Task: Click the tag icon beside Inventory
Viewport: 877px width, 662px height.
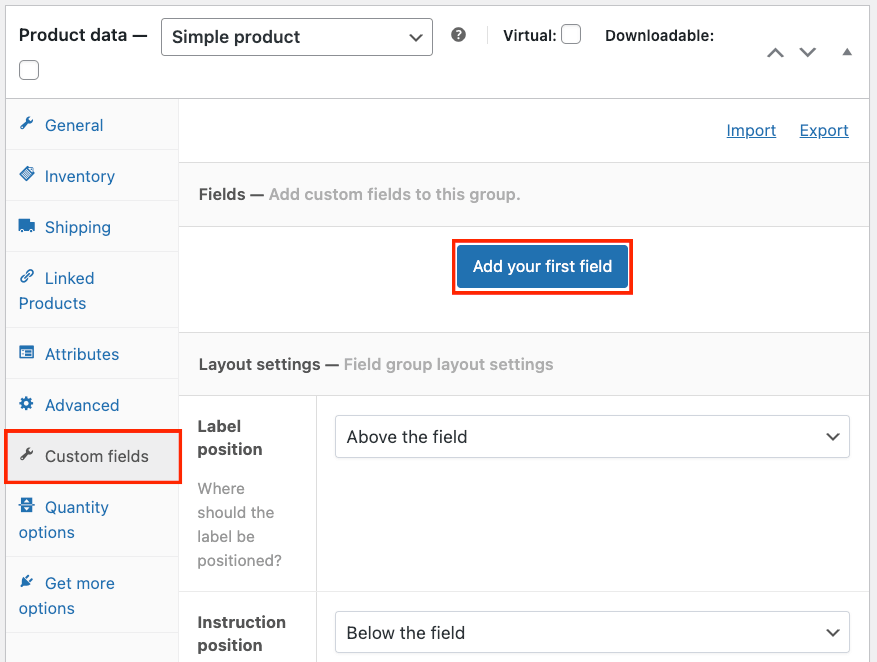Action: (x=26, y=174)
